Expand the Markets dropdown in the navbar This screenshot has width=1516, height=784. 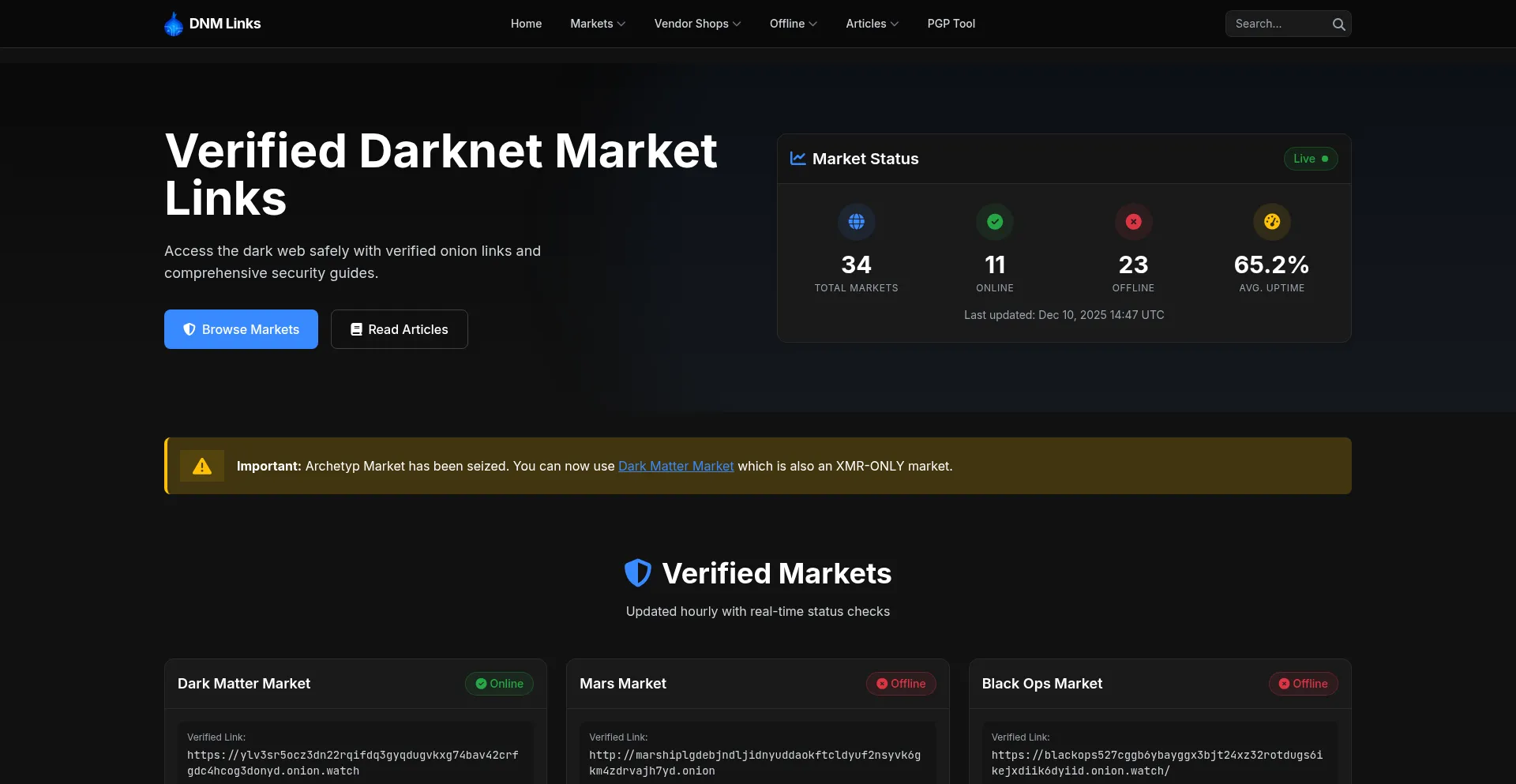598,24
